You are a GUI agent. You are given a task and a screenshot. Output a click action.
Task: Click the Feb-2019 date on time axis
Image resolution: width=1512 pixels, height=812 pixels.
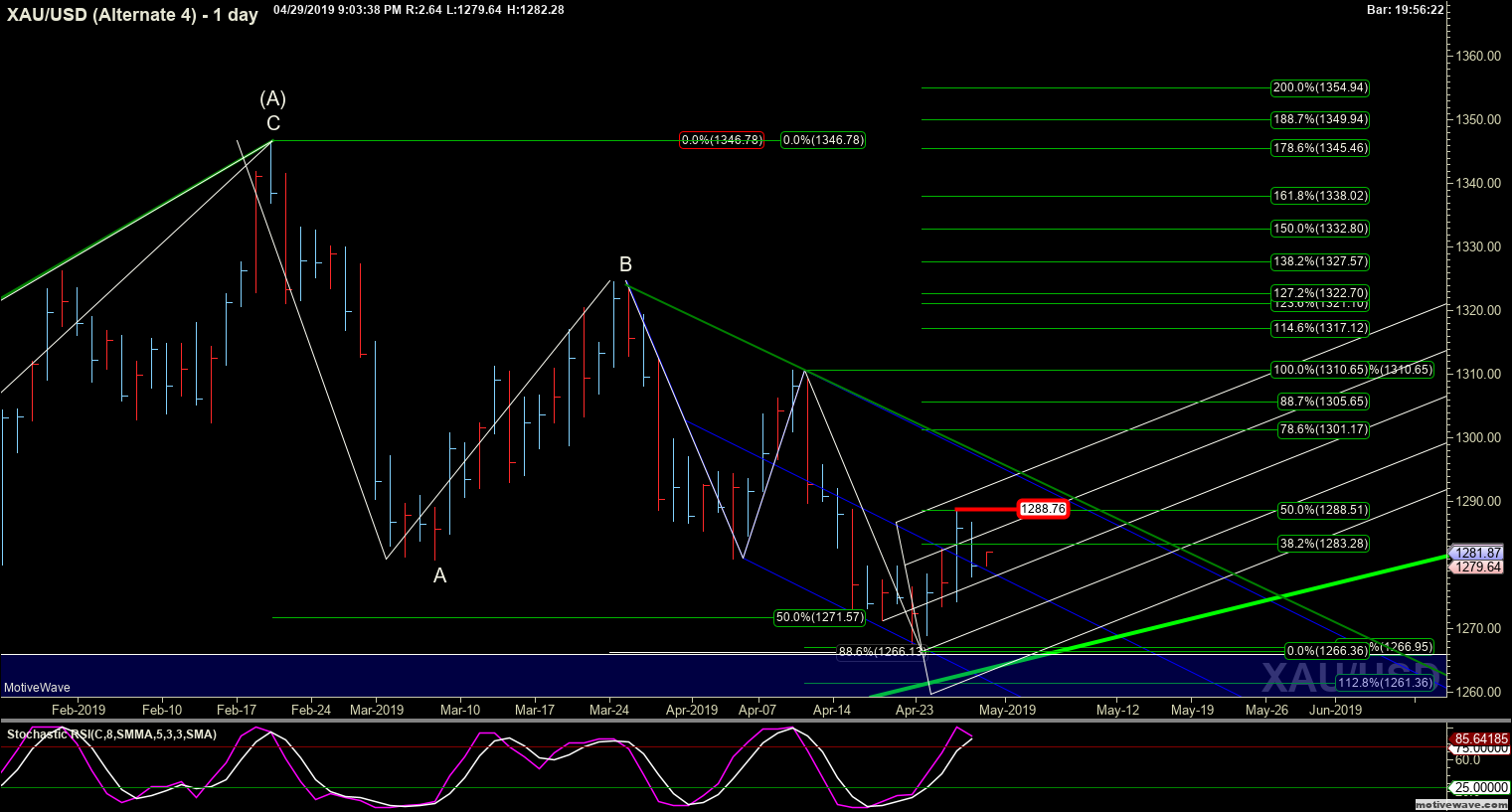pyautogui.click(x=79, y=710)
